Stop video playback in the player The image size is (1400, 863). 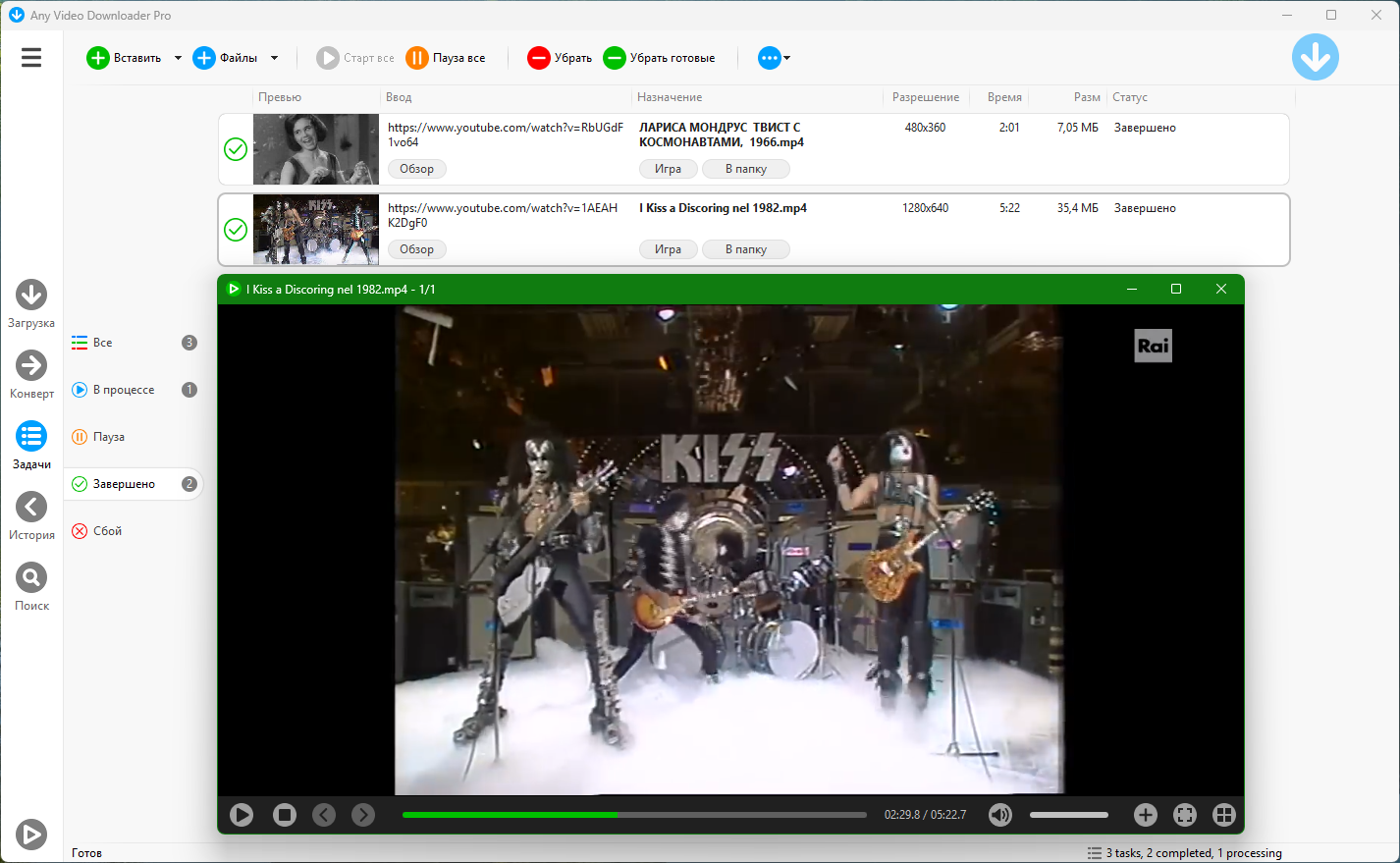coord(285,815)
